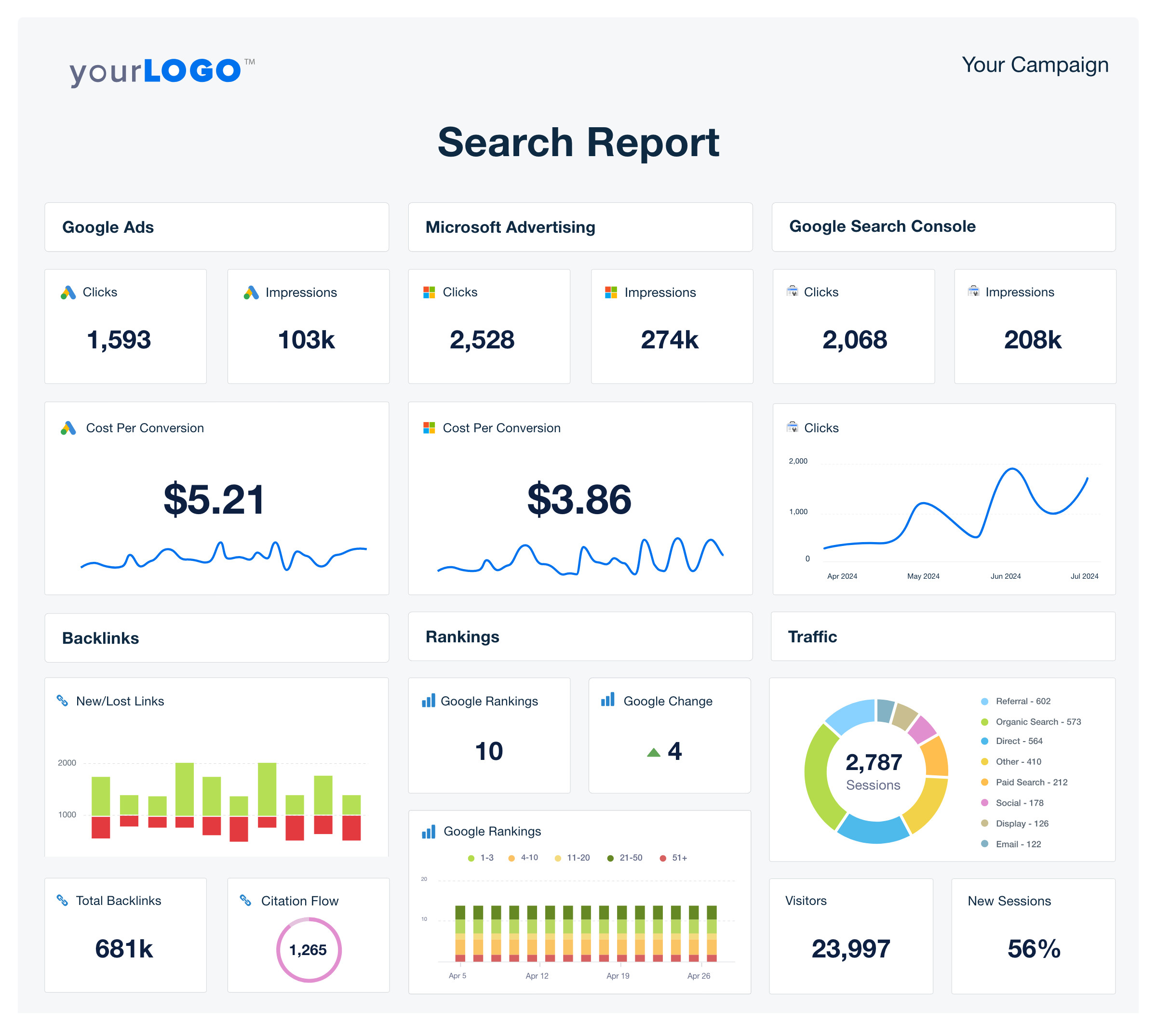Toggle the Referral - 602 legend entry
The width and height of the screenshot is (1157, 1036).
click(x=1016, y=702)
